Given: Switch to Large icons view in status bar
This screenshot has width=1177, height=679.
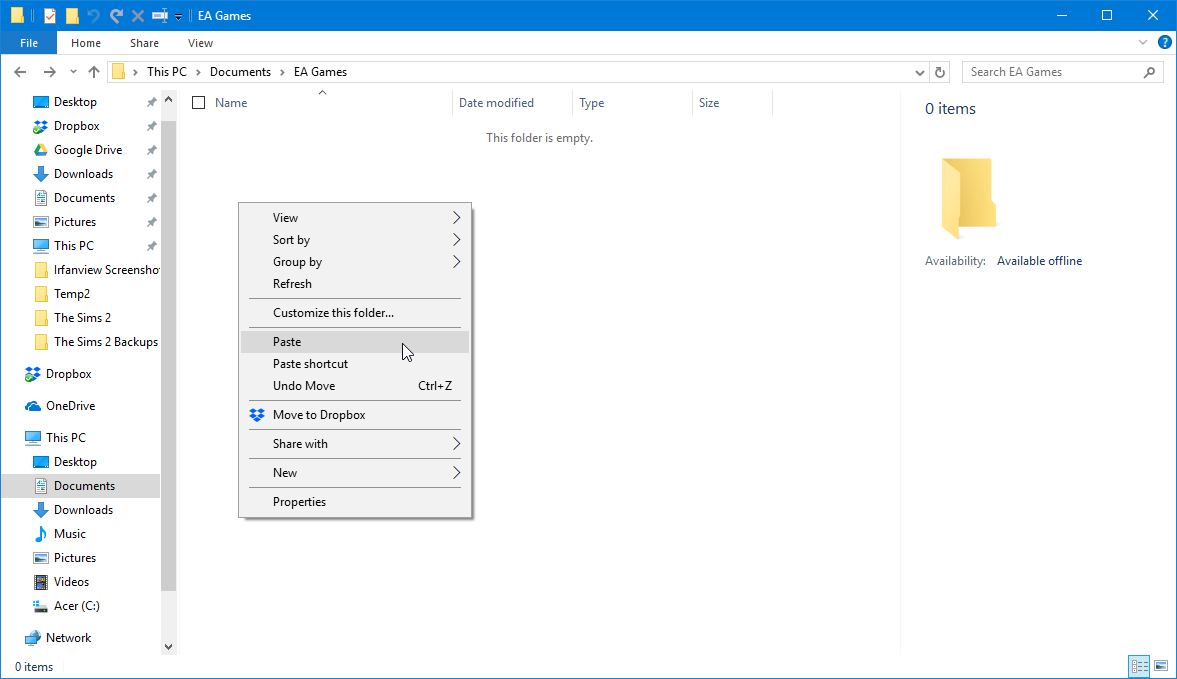Looking at the screenshot, I should [x=1161, y=666].
